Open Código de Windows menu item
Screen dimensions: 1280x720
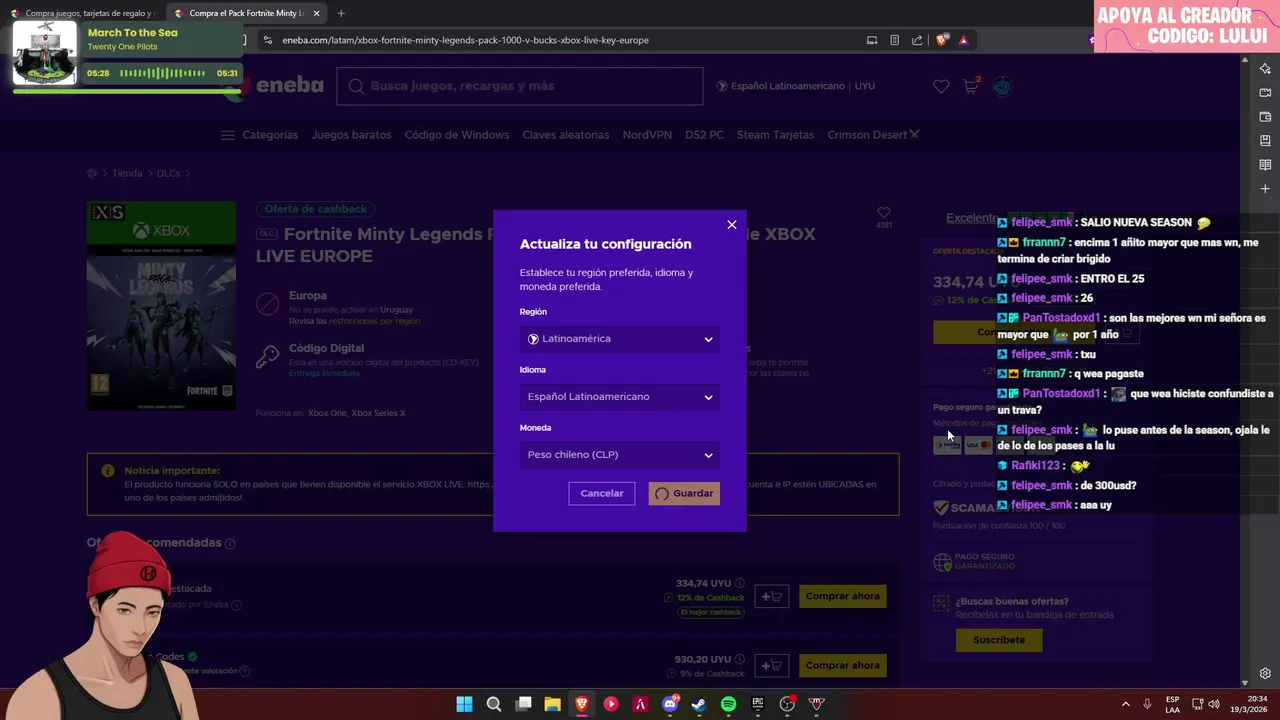(457, 135)
